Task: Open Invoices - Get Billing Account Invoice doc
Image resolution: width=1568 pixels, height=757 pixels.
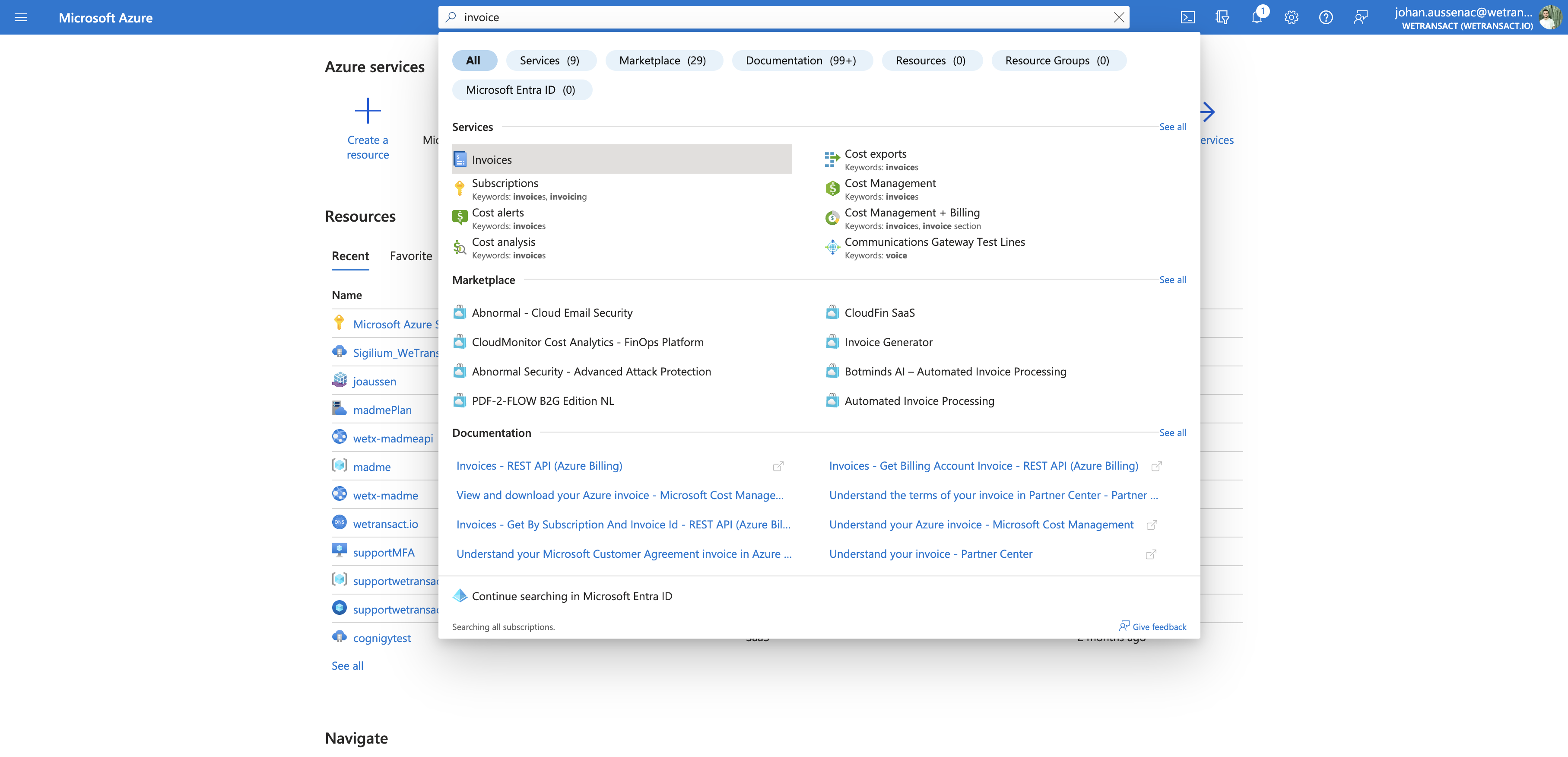Action: (x=984, y=465)
